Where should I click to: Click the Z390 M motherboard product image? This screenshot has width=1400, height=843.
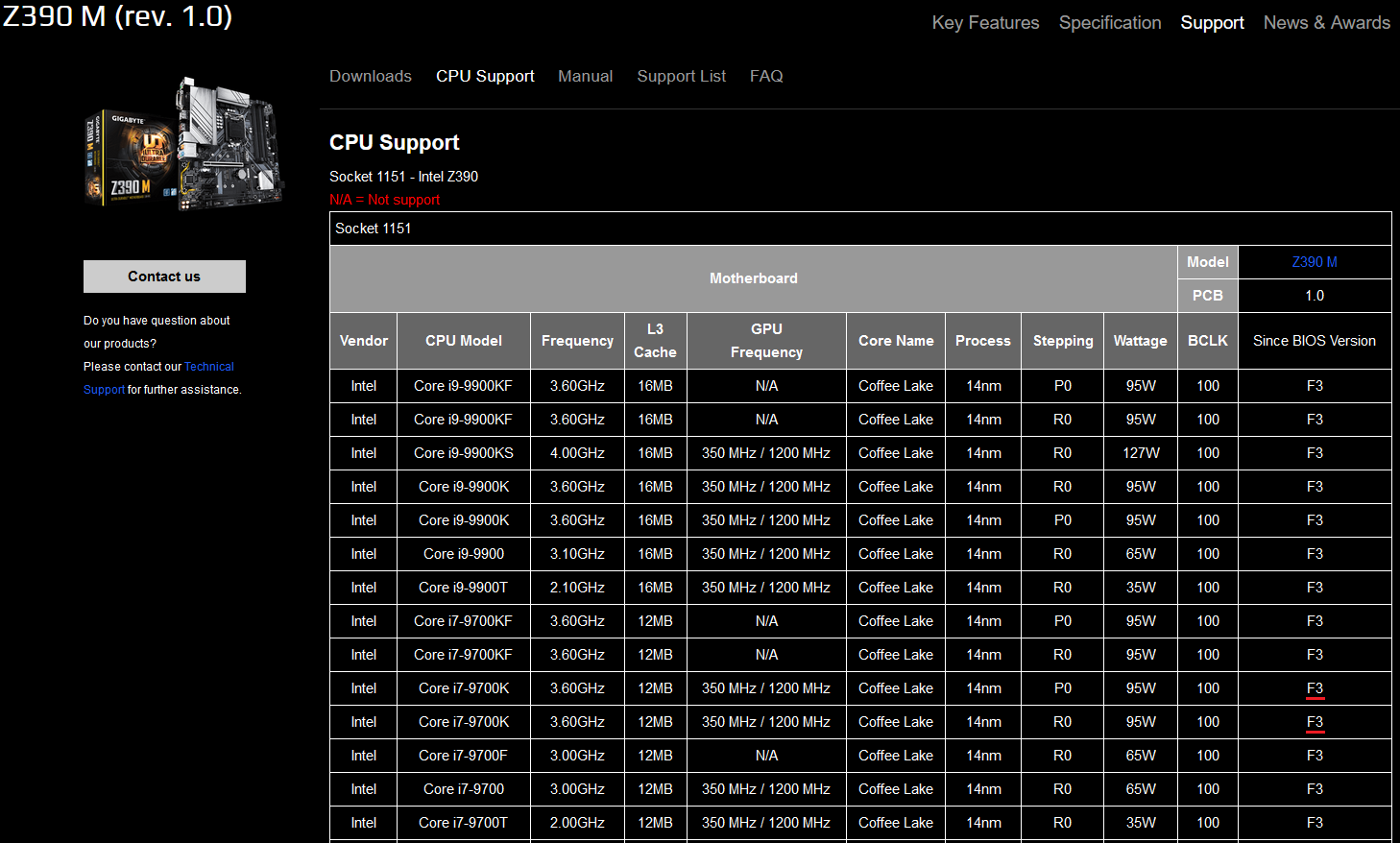[x=184, y=144]
